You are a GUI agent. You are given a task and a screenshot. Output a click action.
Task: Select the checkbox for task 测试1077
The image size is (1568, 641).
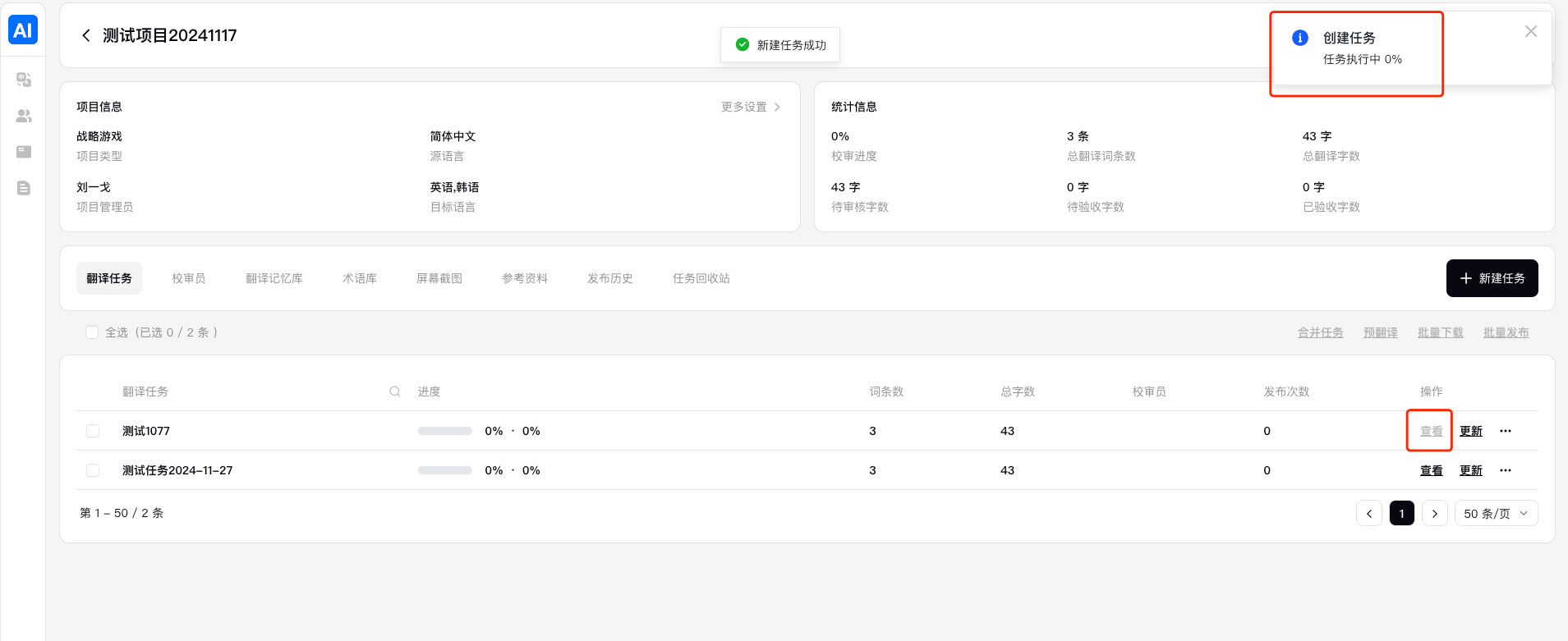(93, 431)
